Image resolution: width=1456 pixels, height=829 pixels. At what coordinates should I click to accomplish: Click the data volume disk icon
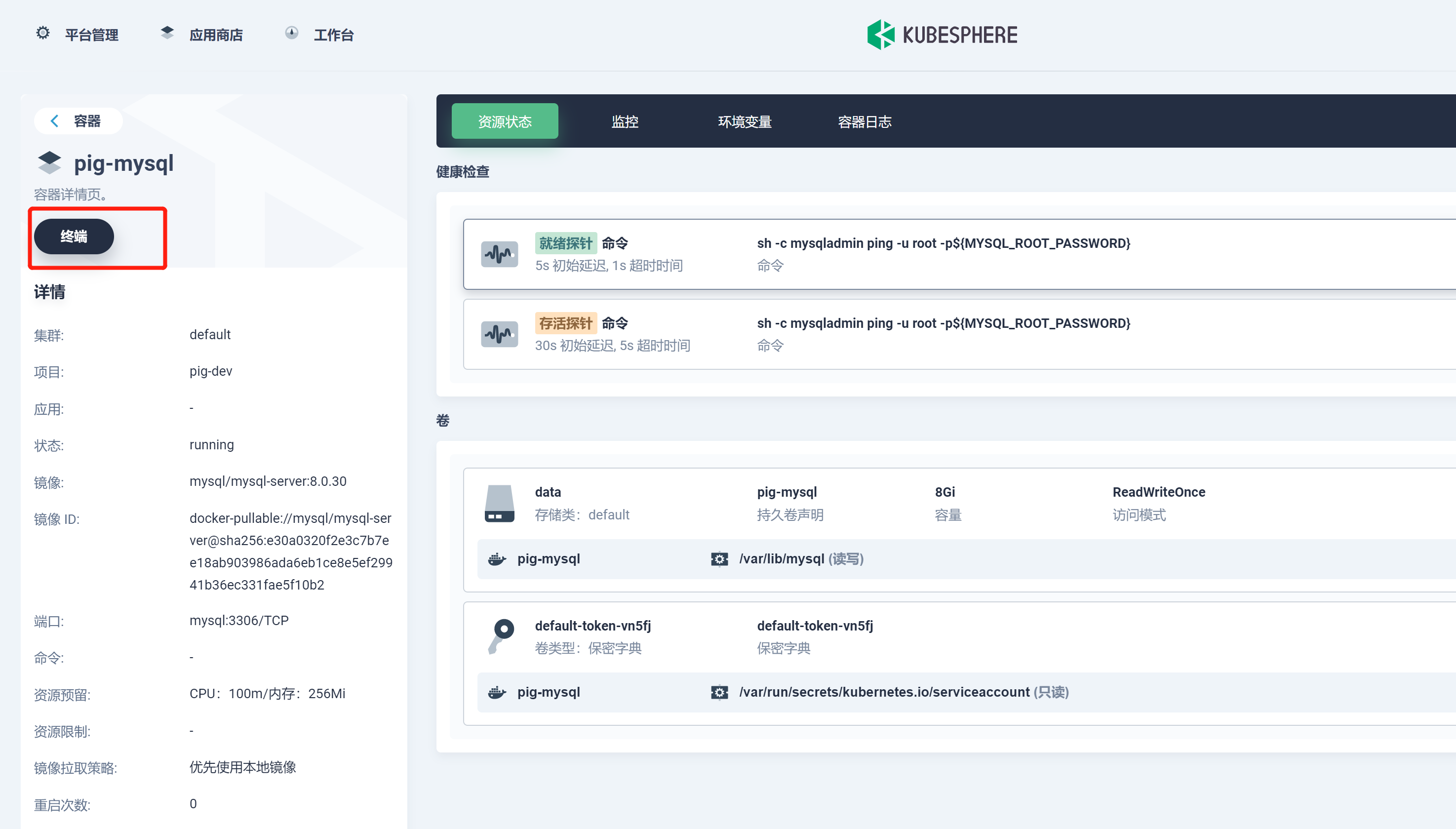tap(499, 503)
